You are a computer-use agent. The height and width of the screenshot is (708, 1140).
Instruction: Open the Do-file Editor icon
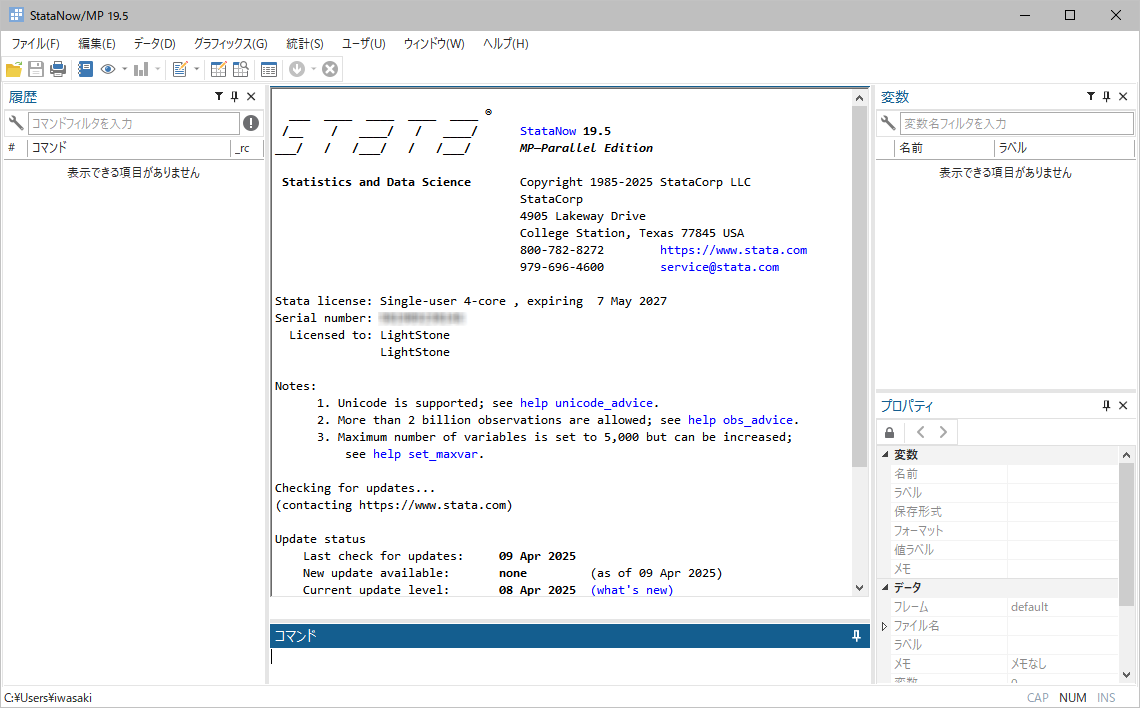coord(180,69)
